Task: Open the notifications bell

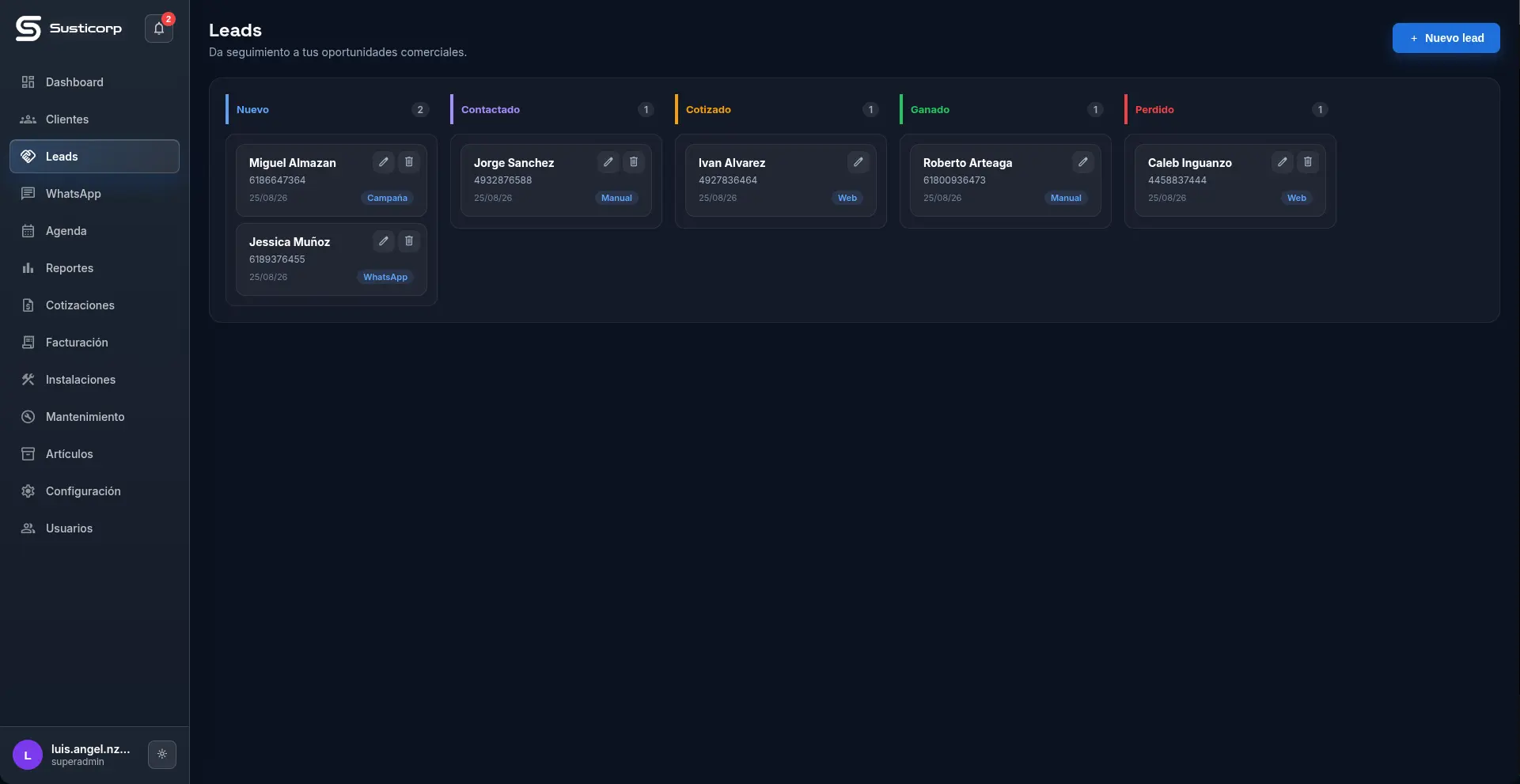Action: 159,28
